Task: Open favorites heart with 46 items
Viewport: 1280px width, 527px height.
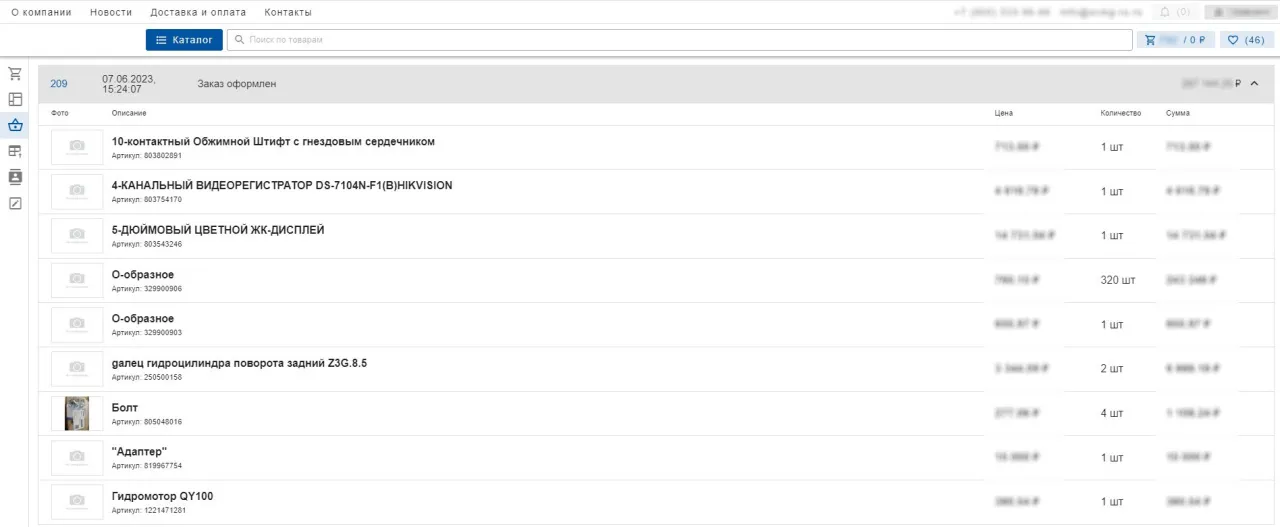Action: click(1246, 40)
